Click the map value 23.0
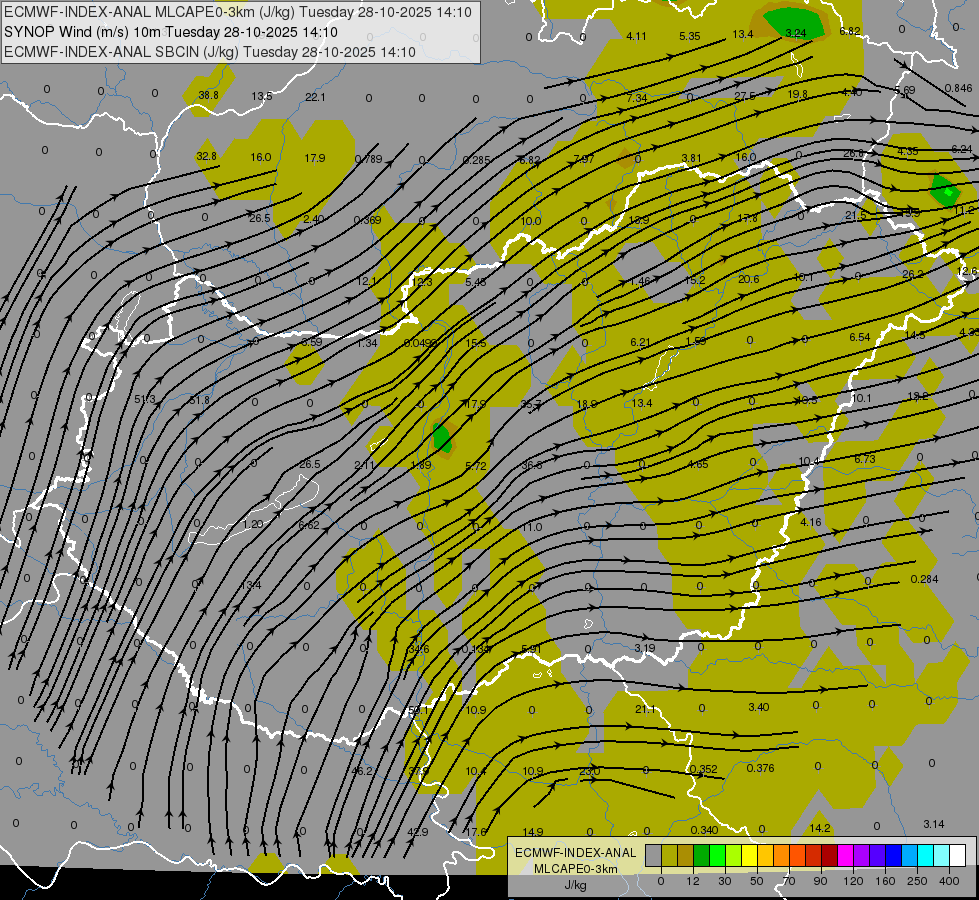Viewport: 979px width, 900px height. point(589,771)
